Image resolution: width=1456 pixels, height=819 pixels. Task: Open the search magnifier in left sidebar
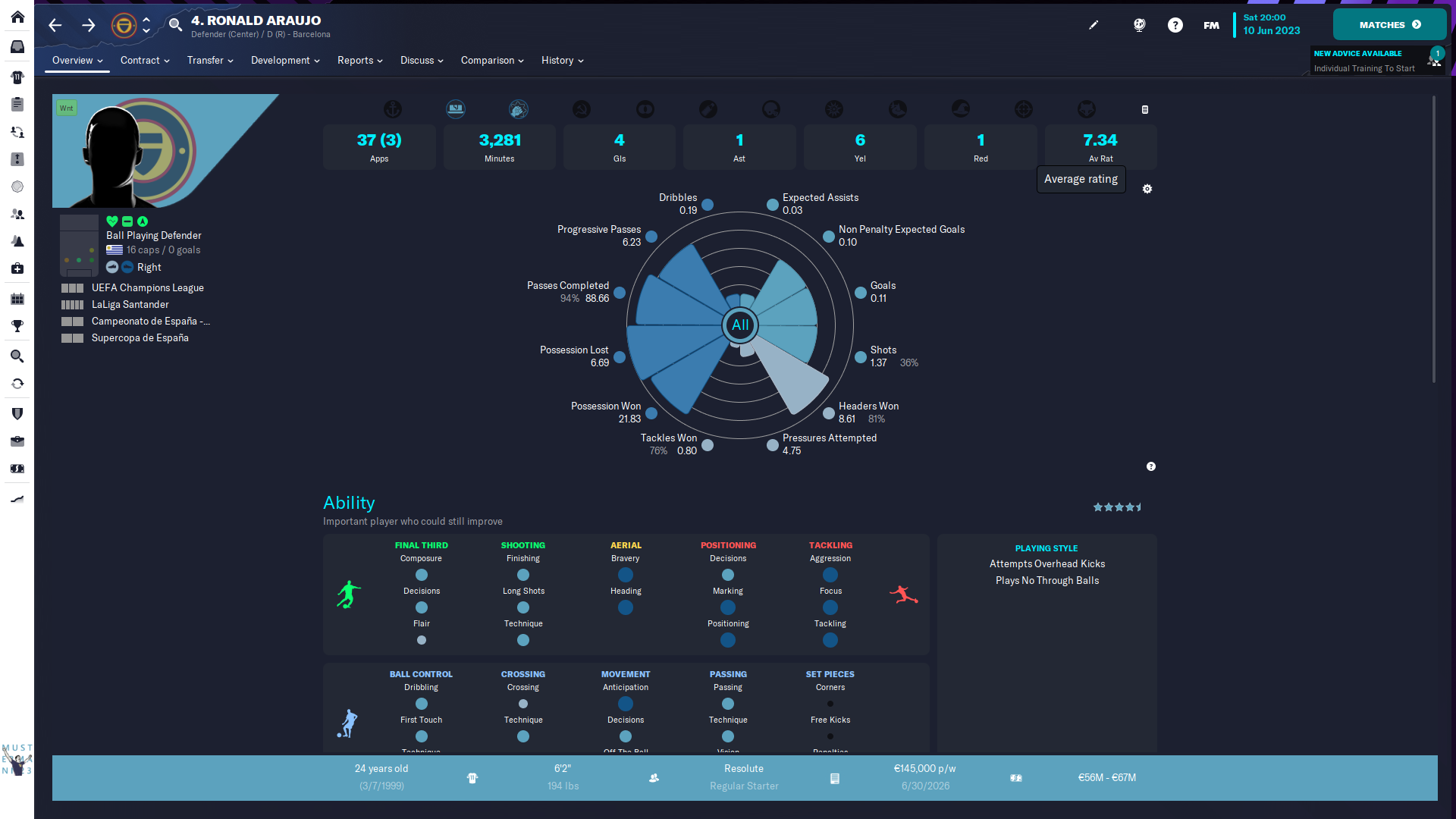pos(17,356)
